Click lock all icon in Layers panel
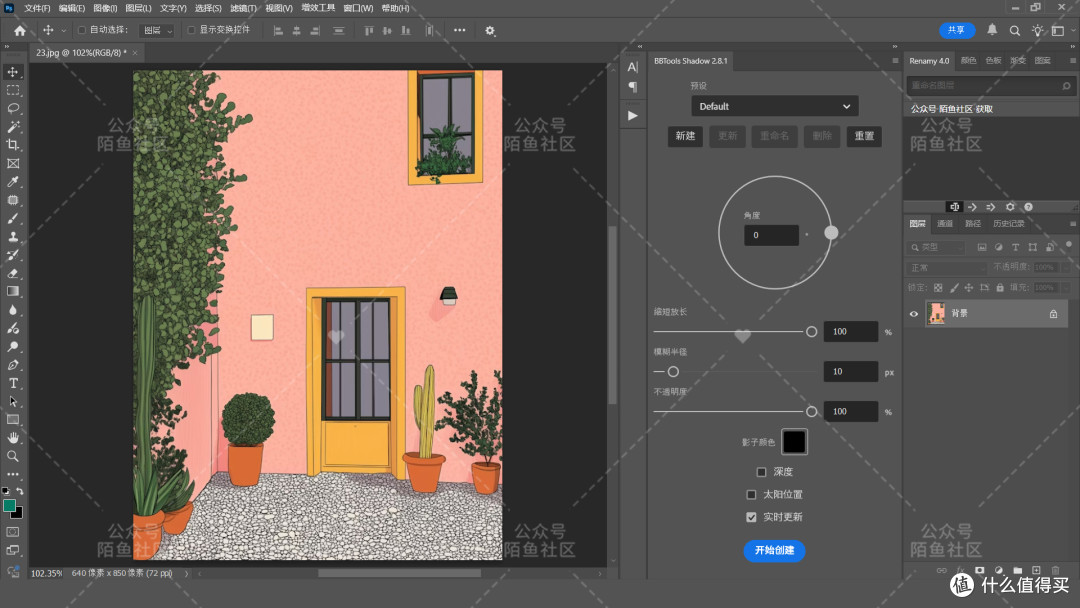The height and width of the screenshot is (608, 1080). coord(1000,288)
